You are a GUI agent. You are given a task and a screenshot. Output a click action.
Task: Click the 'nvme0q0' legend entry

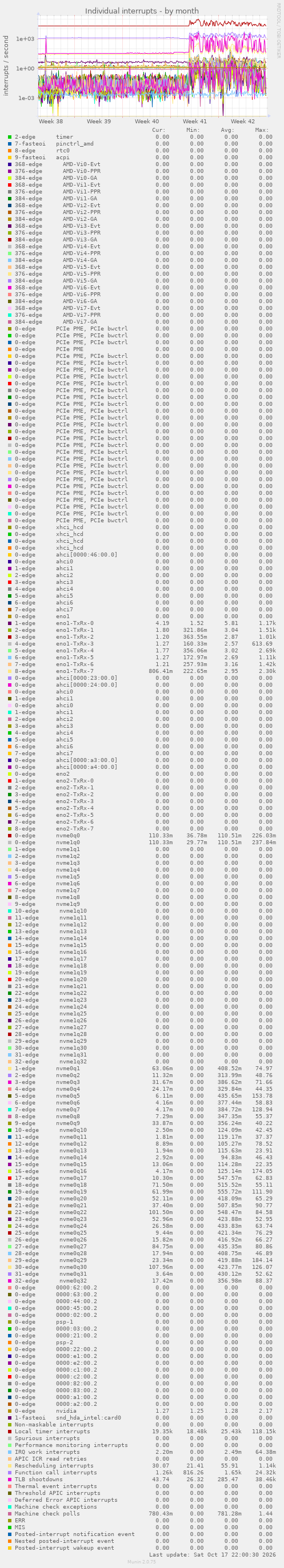[x=67, y=835]
